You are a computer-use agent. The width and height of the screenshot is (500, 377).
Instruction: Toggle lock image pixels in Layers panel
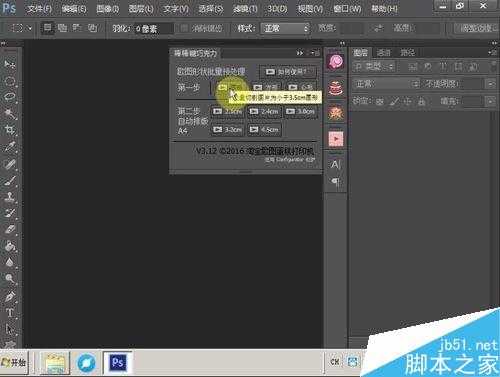click(395, 101)
